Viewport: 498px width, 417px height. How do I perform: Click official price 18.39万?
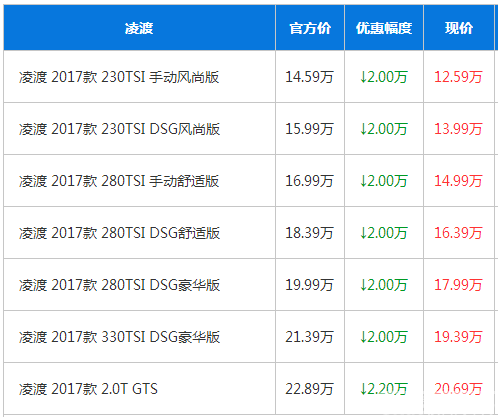click(309, 233)
